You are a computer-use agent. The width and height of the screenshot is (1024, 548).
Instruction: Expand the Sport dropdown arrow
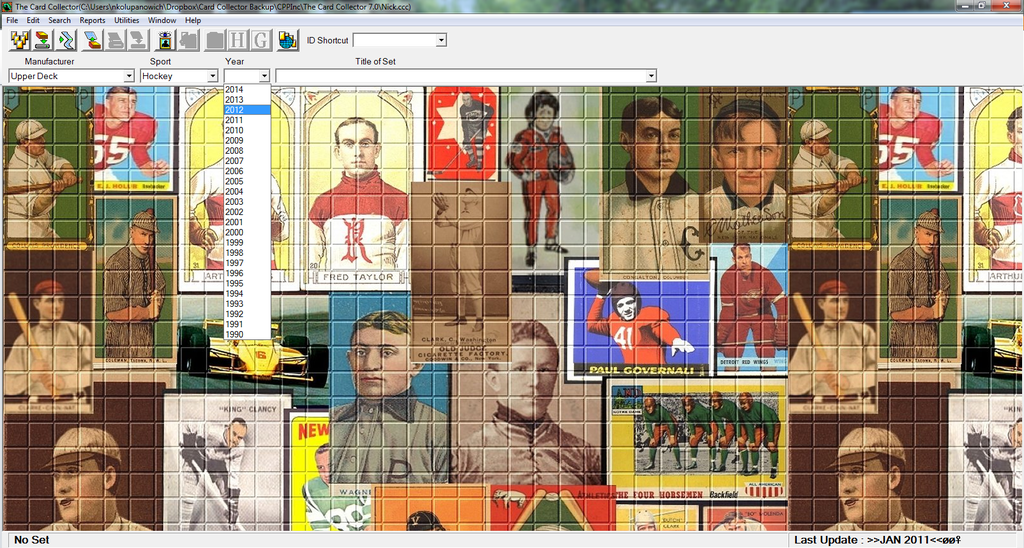click(x=212, y=76)
